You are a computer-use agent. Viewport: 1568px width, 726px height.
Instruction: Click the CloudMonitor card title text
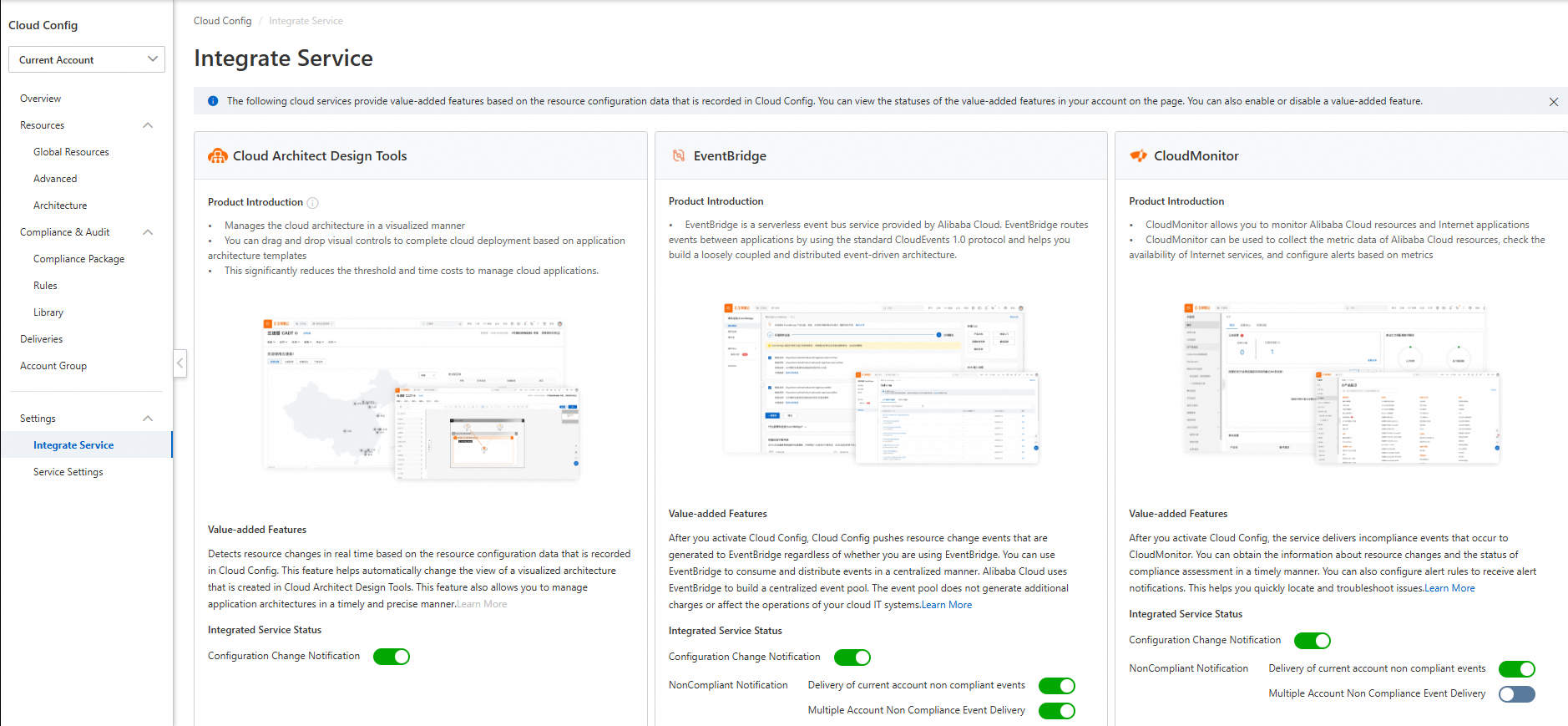(1196, 156)
